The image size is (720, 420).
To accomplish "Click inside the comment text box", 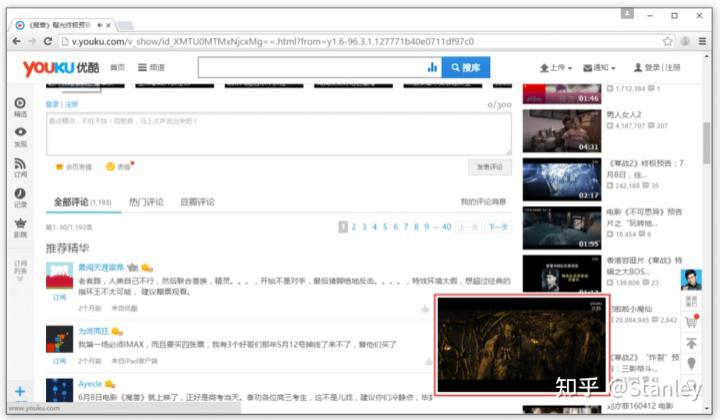I will (277, 133).
